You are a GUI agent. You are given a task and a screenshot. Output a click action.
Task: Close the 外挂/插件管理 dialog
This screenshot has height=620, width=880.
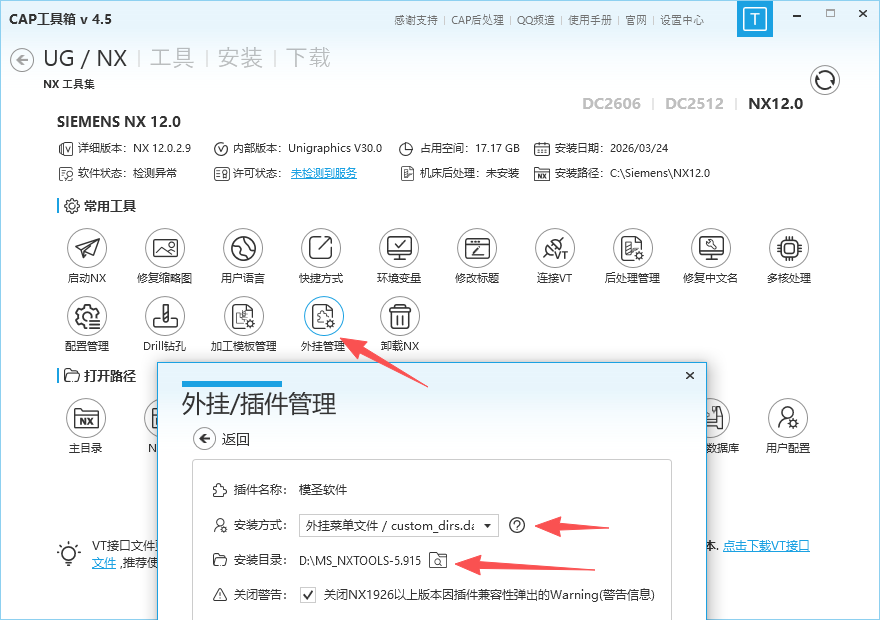tap(690, 375)
